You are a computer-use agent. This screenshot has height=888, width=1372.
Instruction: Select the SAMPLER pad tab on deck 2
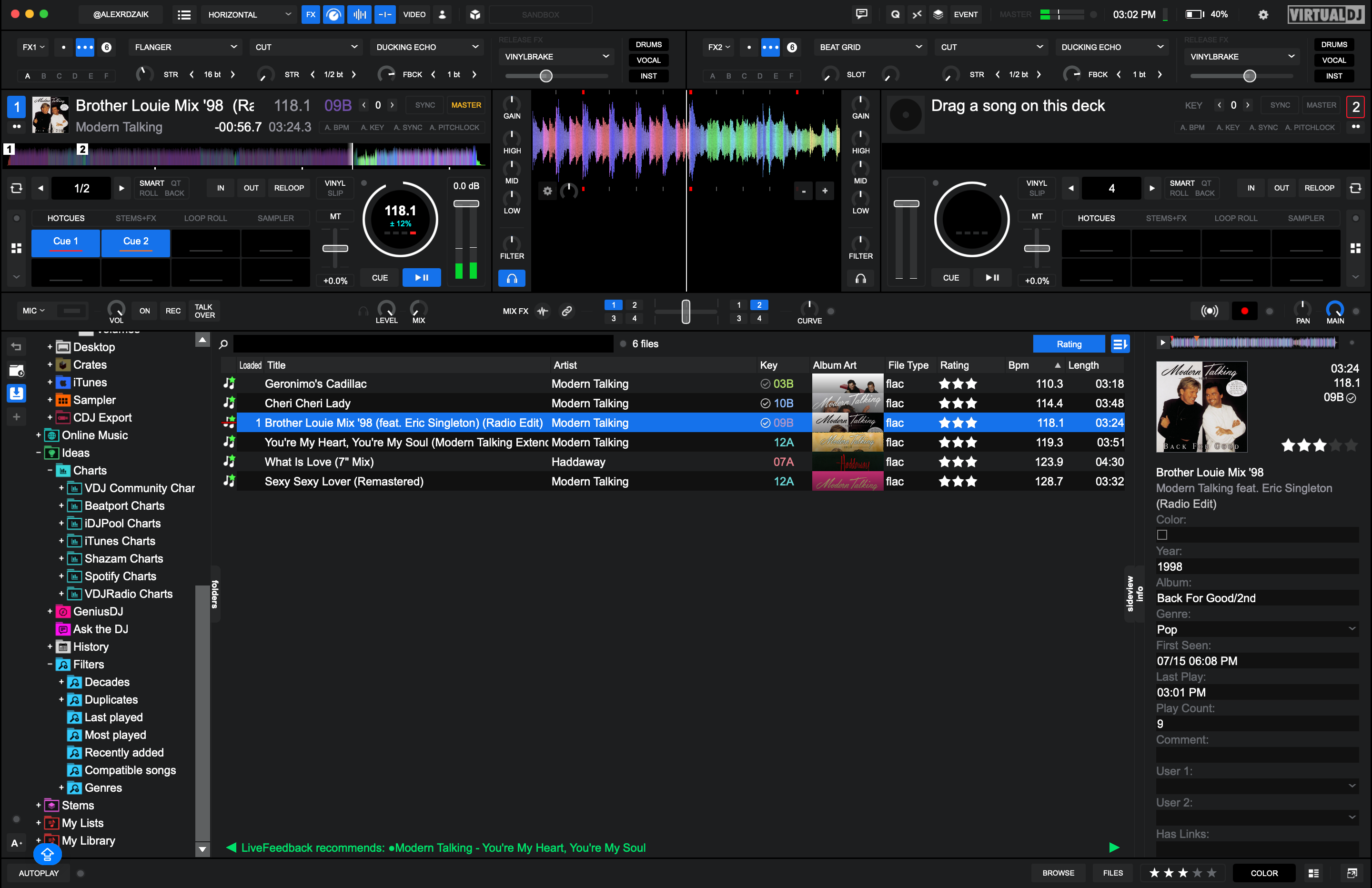(1306, 218)
